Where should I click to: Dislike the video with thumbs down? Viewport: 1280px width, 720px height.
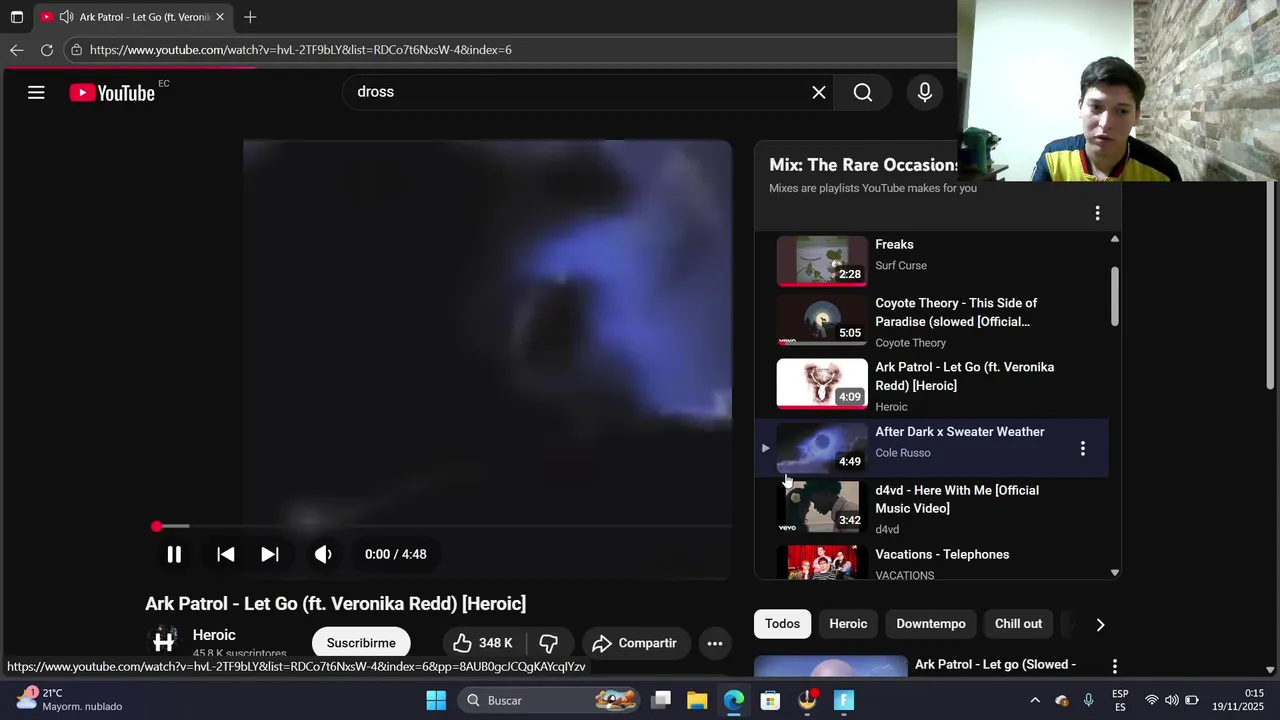click(x=548, y=643)
